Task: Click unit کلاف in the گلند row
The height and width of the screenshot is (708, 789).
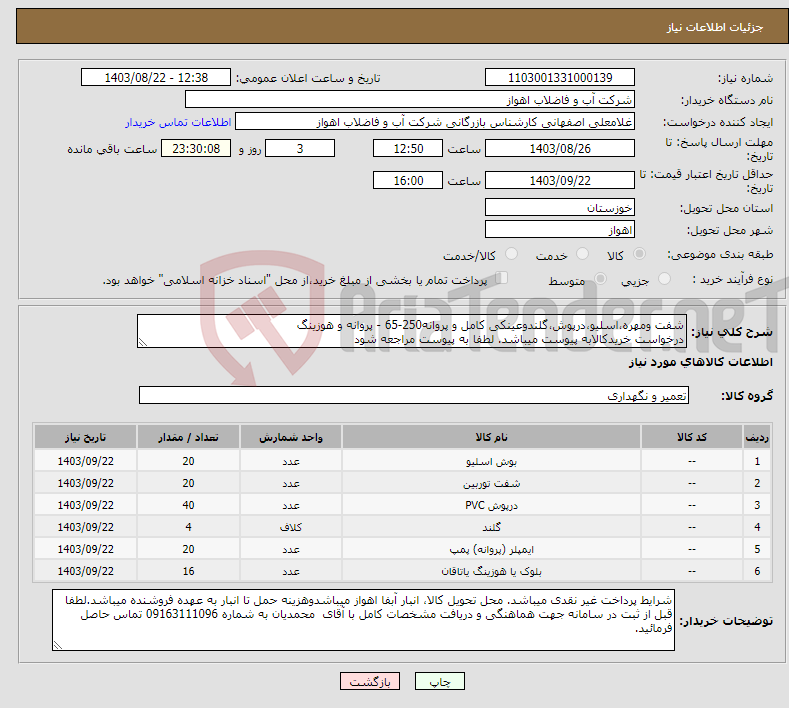Action: pyautogui.click(x=291, y=527)
